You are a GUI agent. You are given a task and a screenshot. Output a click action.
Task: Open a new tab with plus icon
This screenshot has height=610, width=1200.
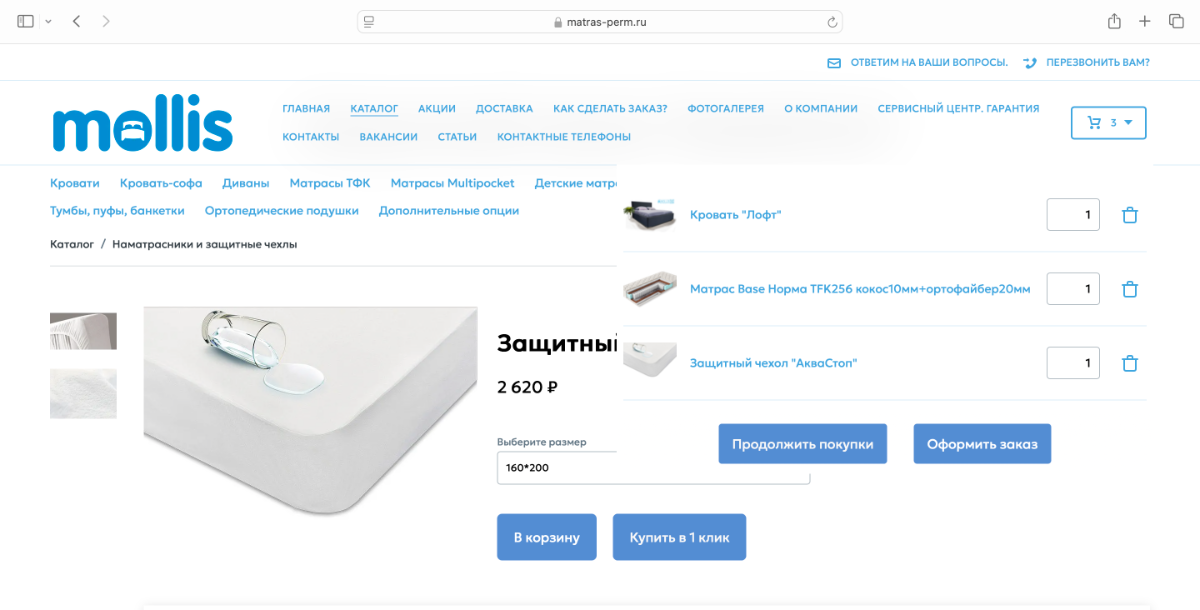coord(1145,21)
